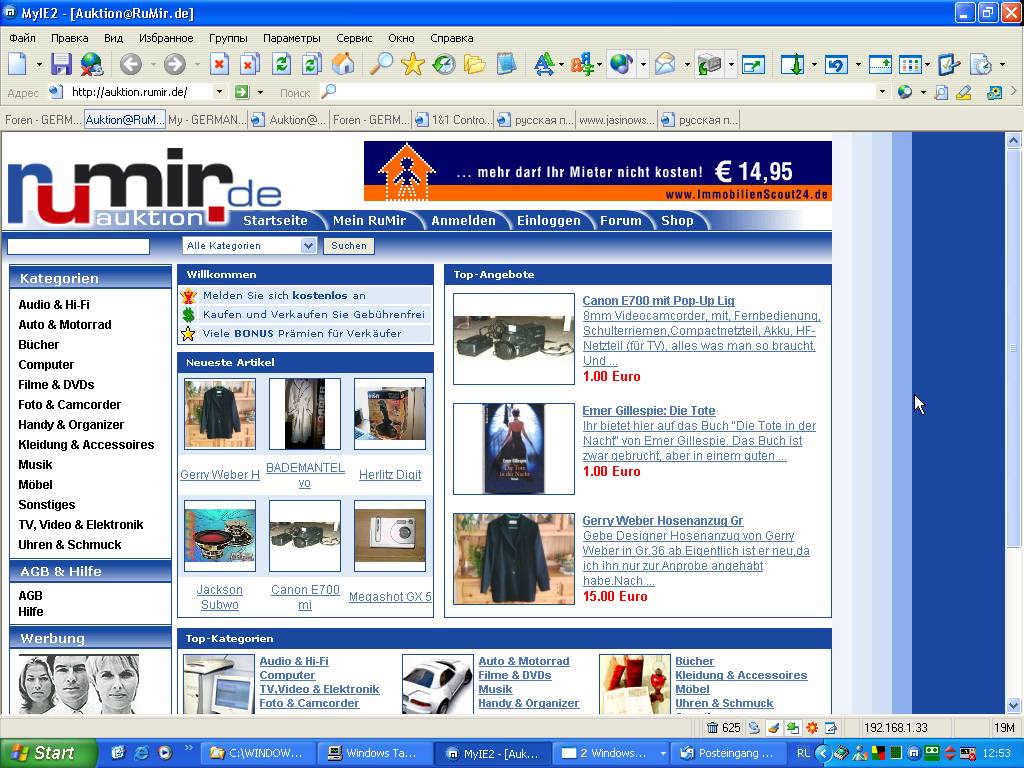Open the New page dropdown arrow

pos(39,65)
